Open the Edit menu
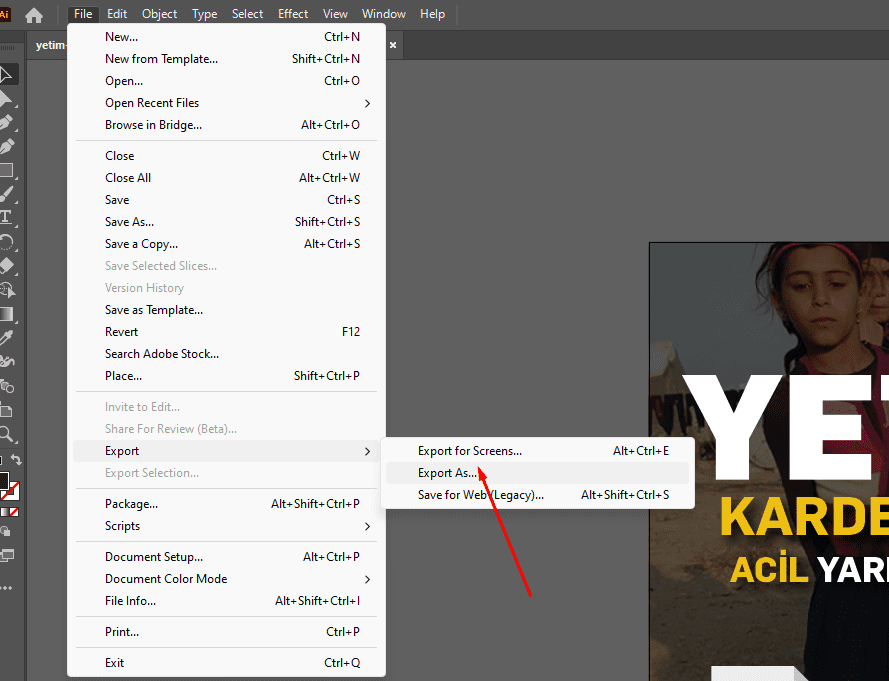The height and width of the screenshot is (681, 889). (x=117, y=14)
